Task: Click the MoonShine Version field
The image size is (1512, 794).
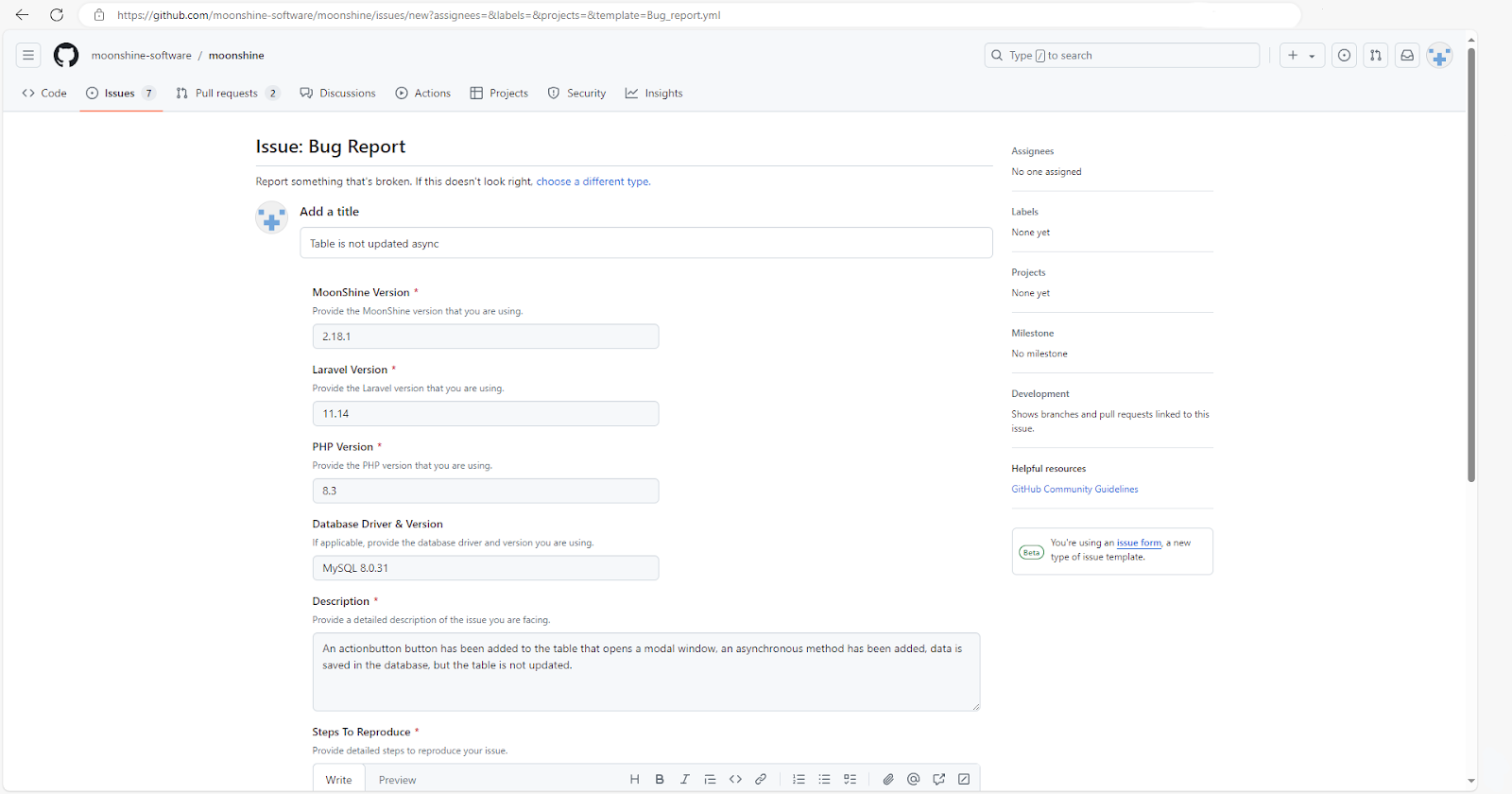Action: coord(486,337)
